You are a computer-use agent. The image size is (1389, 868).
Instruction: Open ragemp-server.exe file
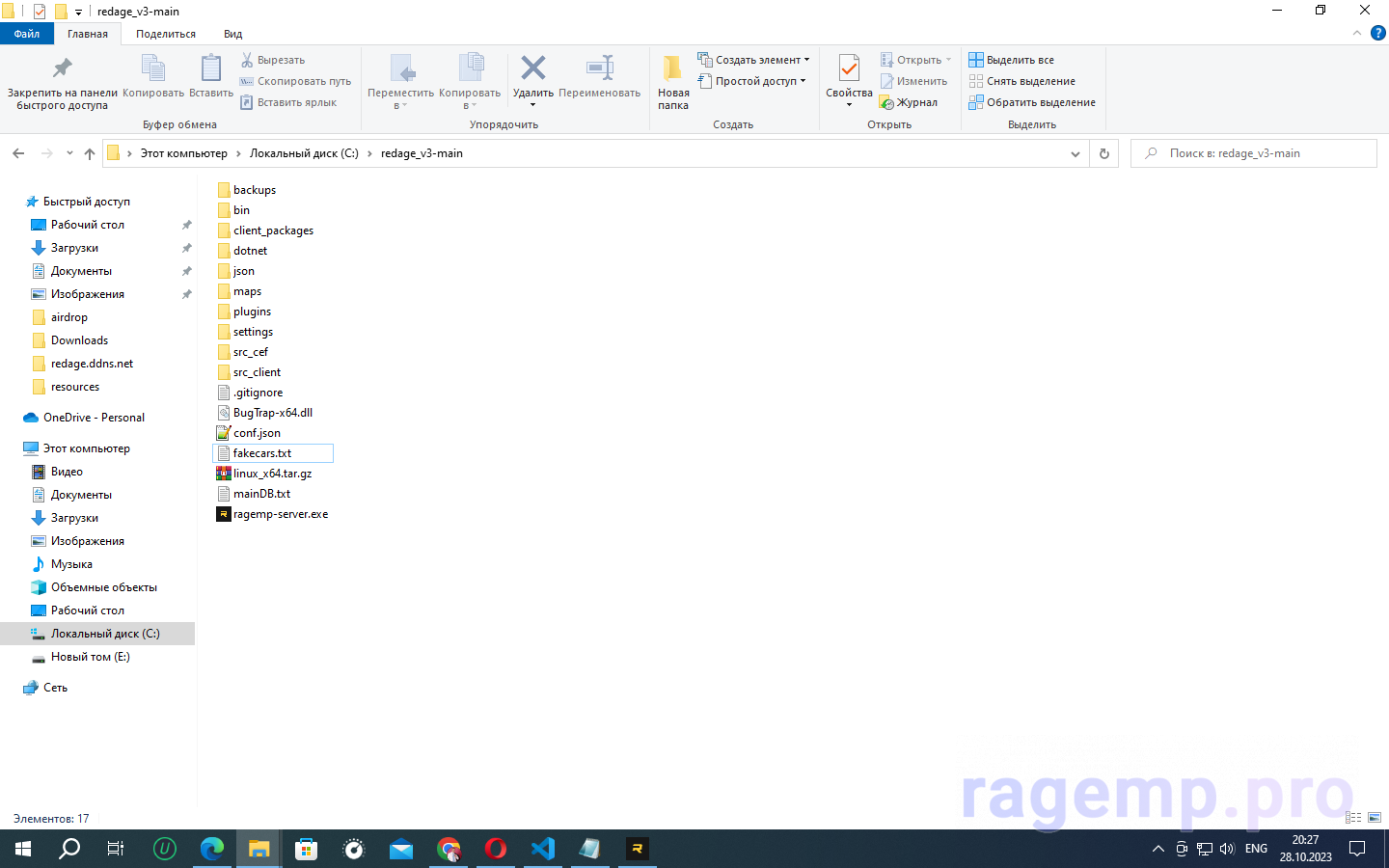[x=280, y=514]
